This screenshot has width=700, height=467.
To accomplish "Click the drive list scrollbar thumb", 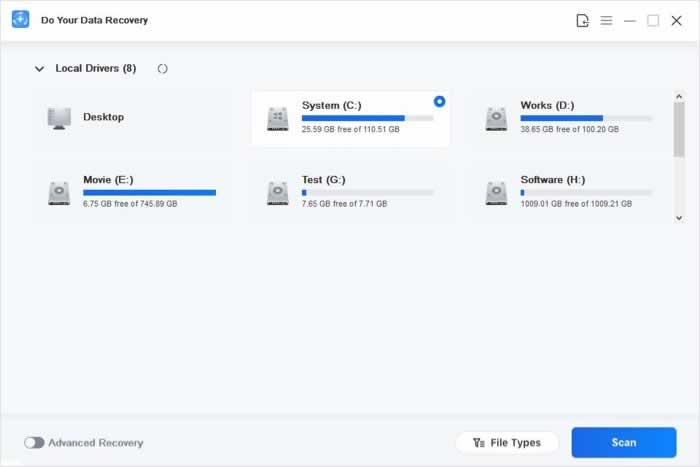I will pyautogui.click(x=679, y=130).
